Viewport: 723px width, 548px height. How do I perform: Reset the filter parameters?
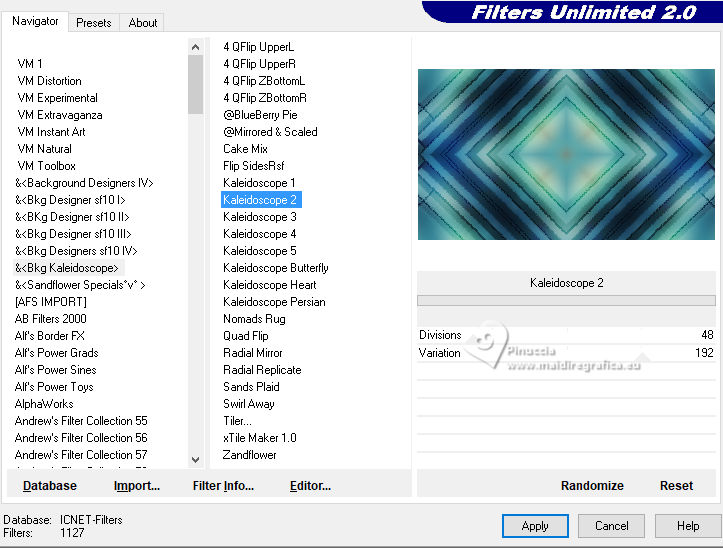[676, 486]
